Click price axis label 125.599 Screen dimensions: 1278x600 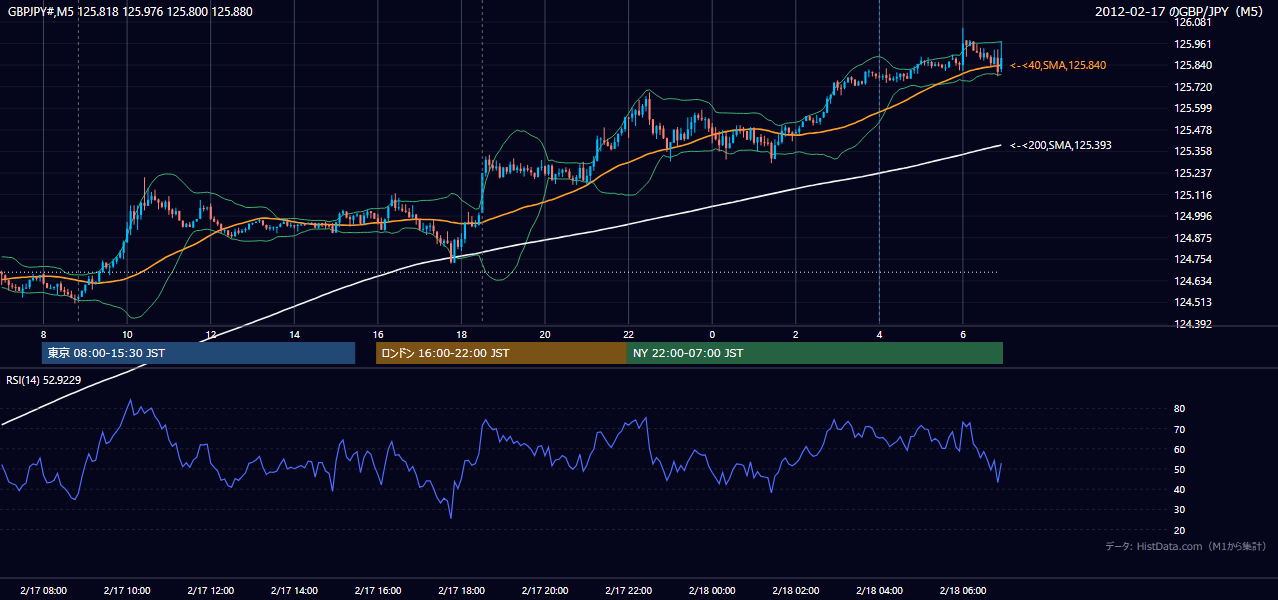point(1194,108)
